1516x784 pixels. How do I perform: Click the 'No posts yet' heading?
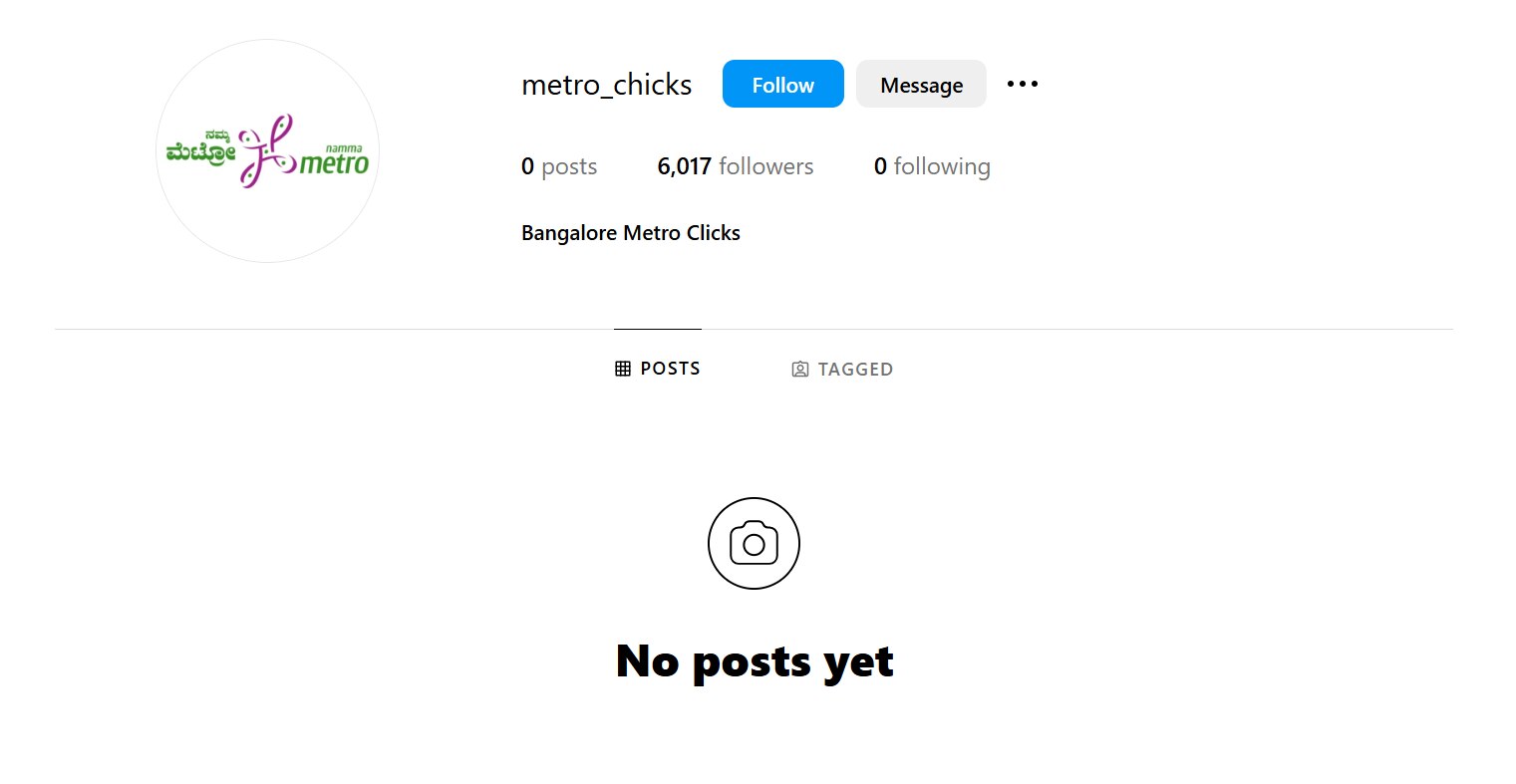click(755, 661)
